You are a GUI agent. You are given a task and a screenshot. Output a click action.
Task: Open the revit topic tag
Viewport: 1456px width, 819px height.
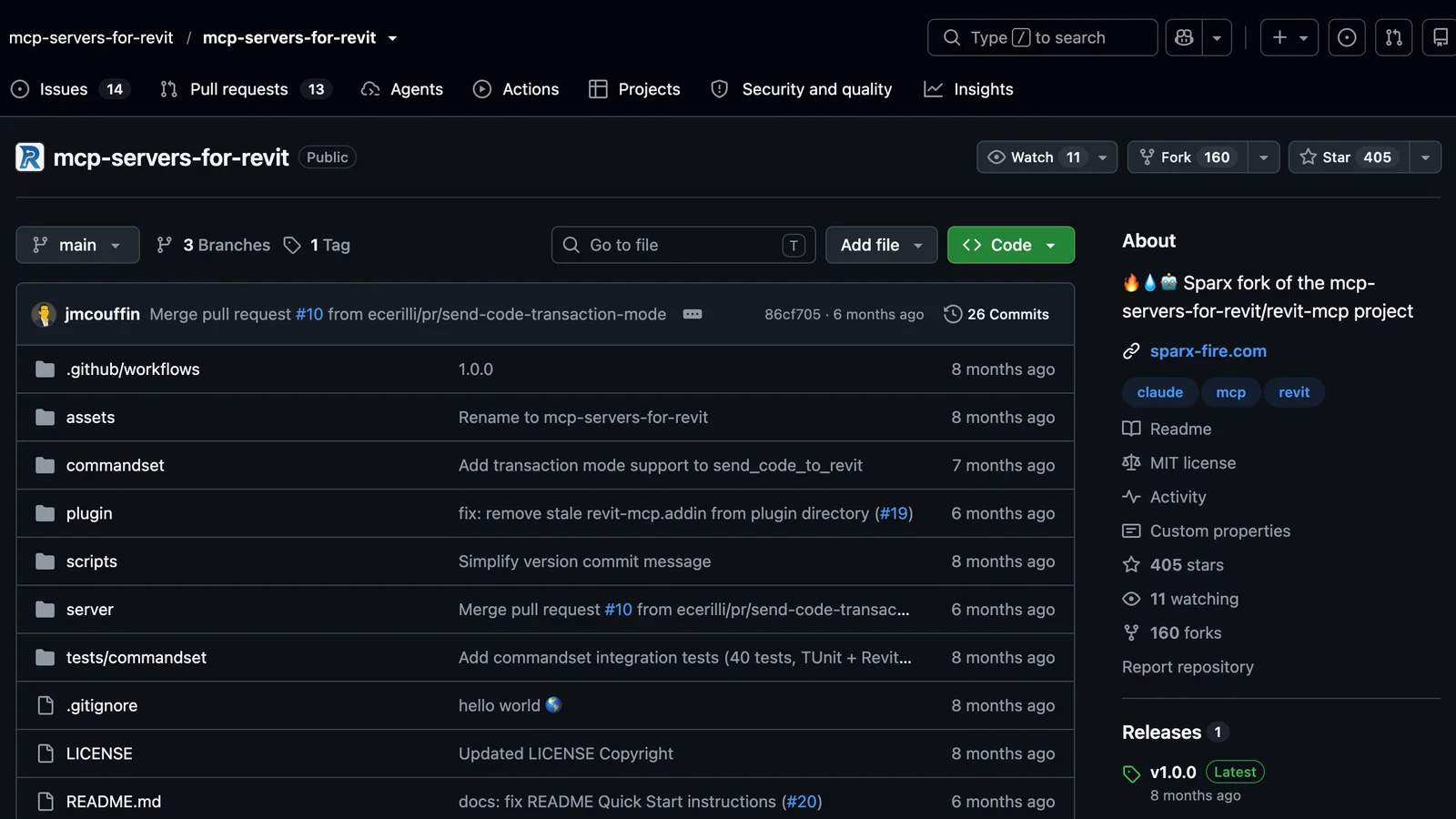(x=1293, y=392)
